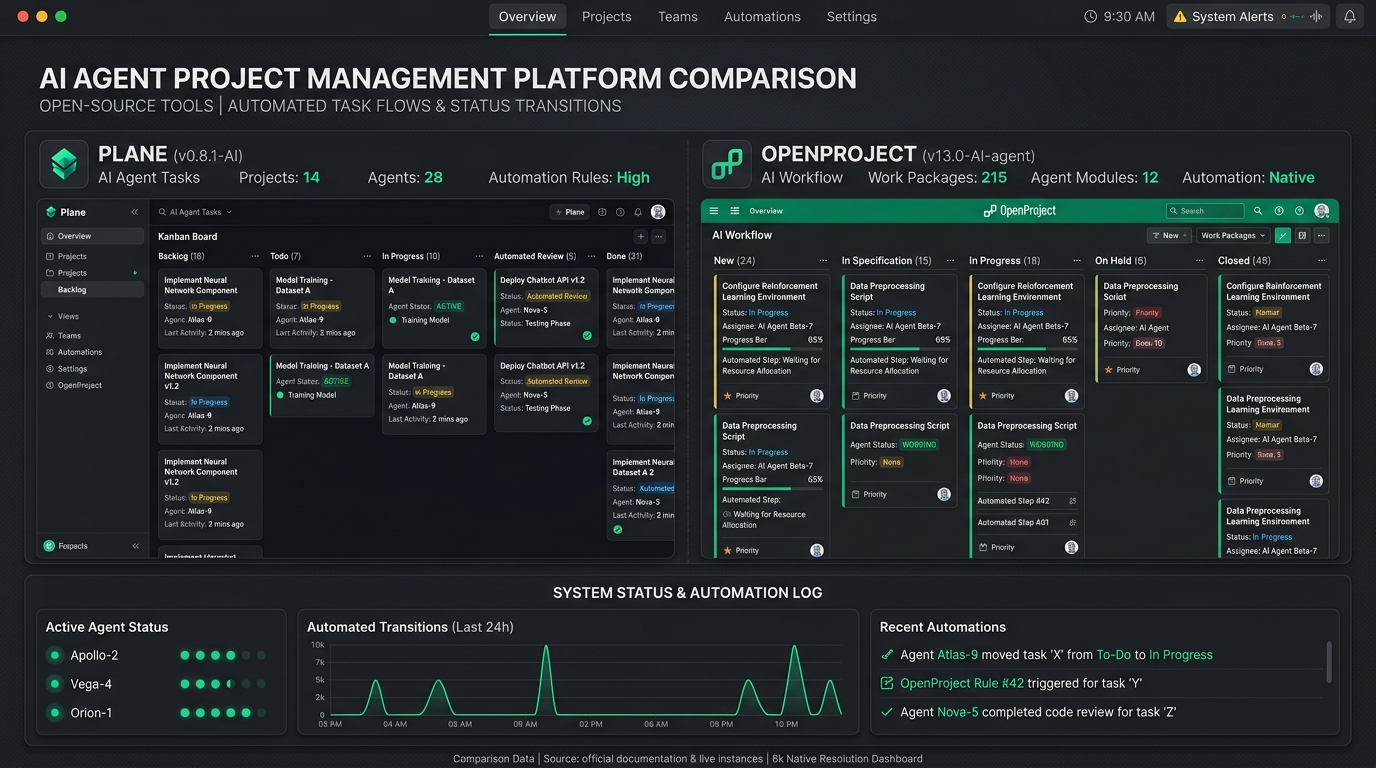Open the OpenProject hamburger menu
Image resolution: width=1376 pixels, height=768 pixels.
pyautogui.click(x=714, y=211)
